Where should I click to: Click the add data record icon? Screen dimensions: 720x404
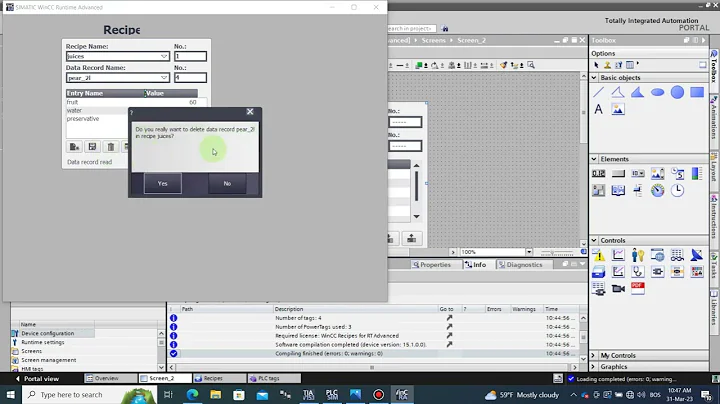tap(74, 147)
